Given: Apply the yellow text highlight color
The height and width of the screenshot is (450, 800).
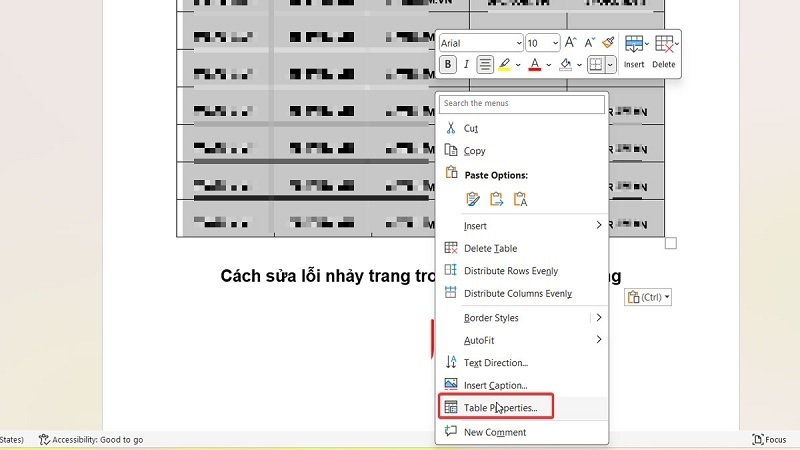Looking at the screenshot, I should (x=505, y=65).
